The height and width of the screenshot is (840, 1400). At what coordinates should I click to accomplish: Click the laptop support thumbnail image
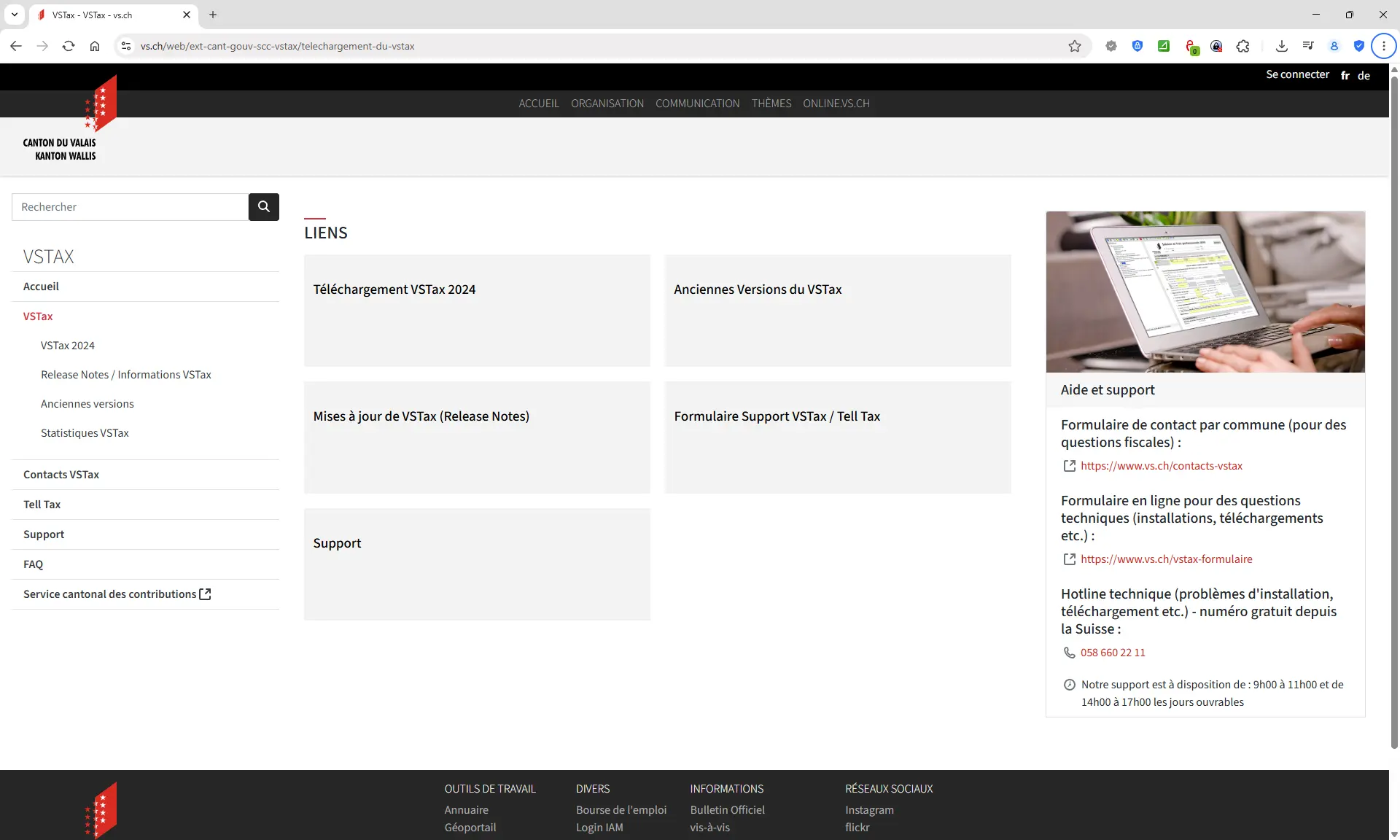click(x=1205, y=292)
